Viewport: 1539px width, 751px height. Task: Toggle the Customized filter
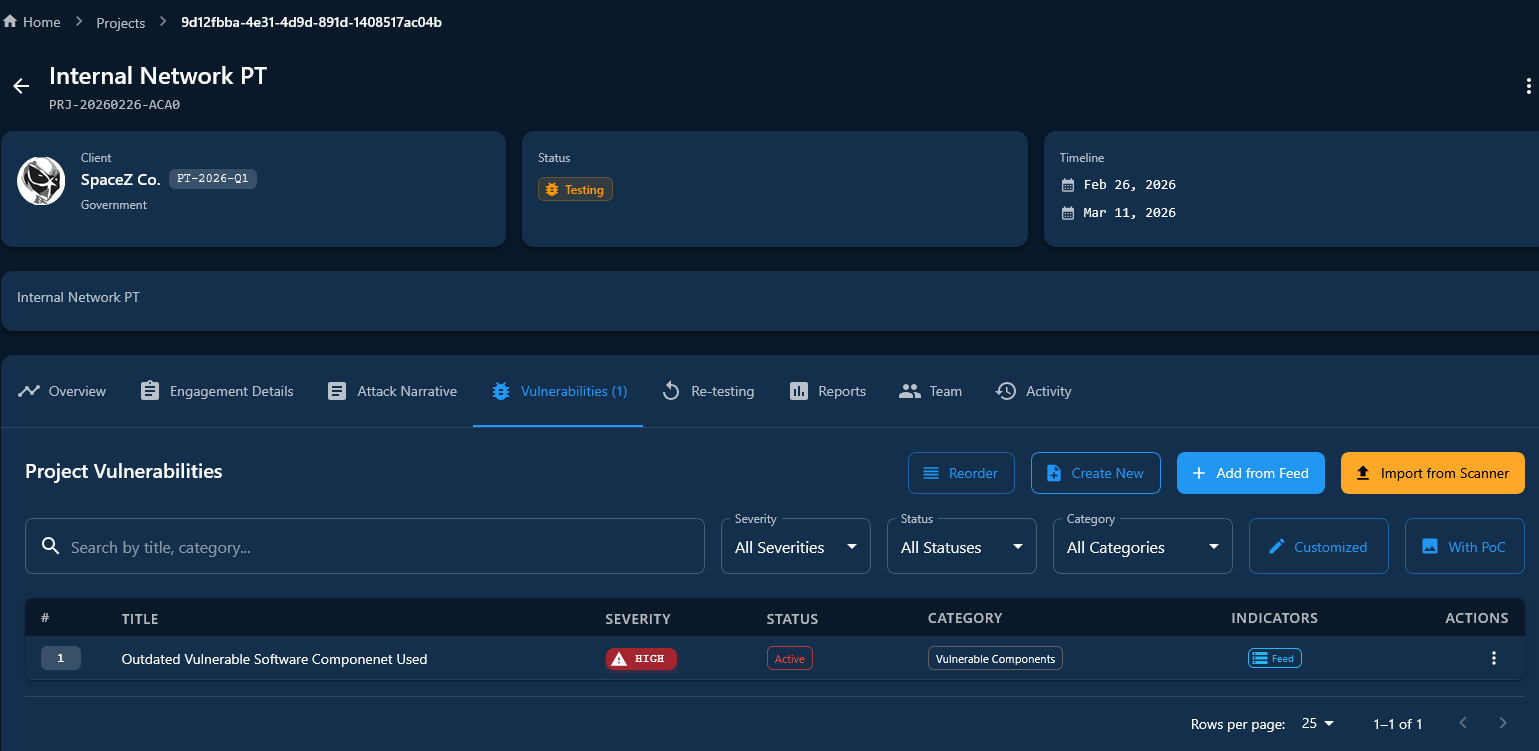pyautogui.click(x=1318, y=546)
